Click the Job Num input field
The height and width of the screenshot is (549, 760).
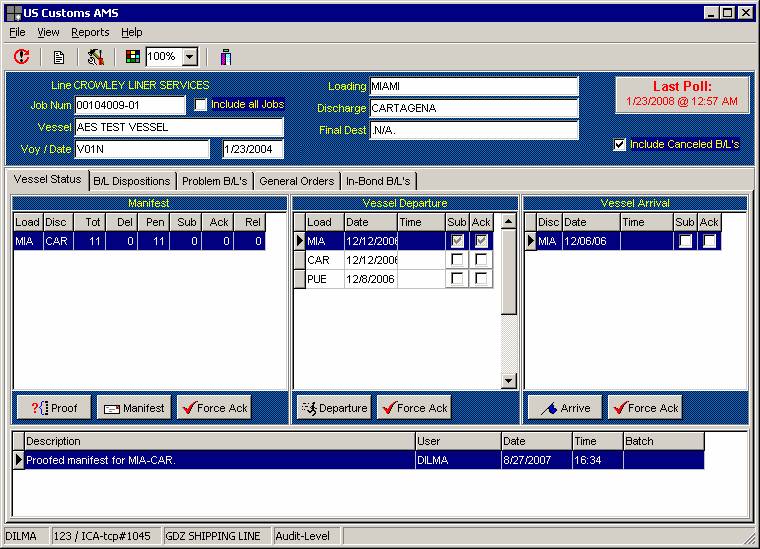[x=130, y=105]
